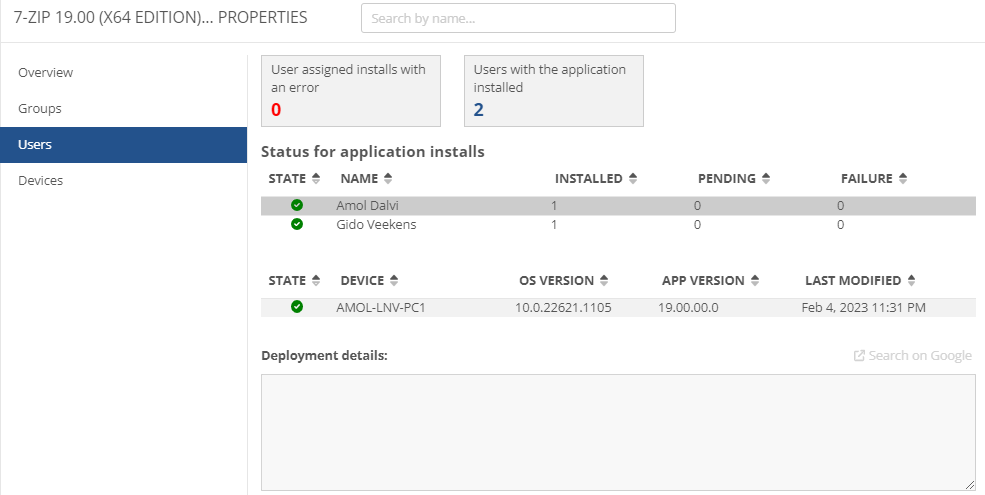The height and width of the screenshot is (495, 985).
Task: Sort users table by NAME column arrows
Action: point(388,178)
